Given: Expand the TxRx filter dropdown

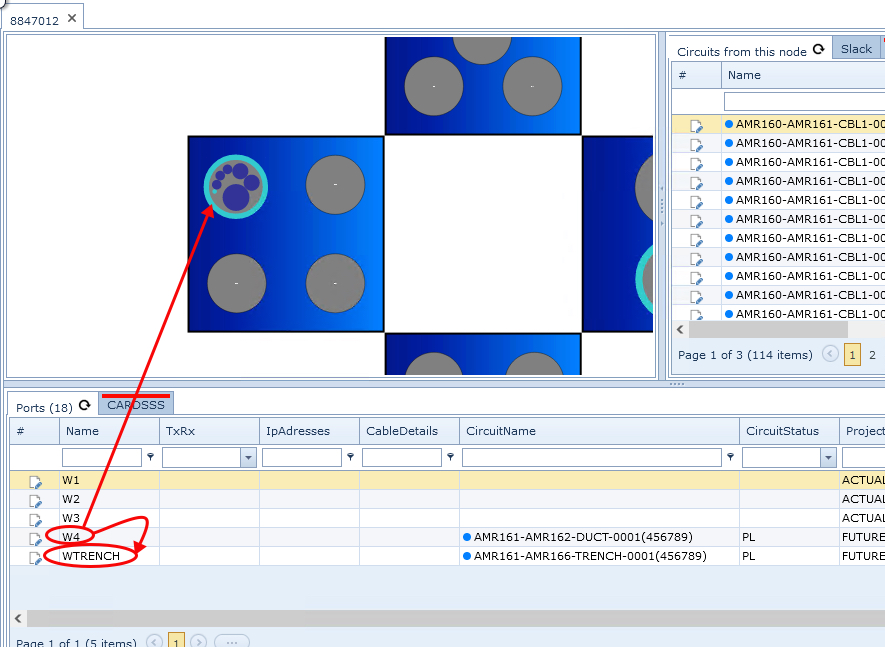Looking at the screenshot, I should click(248, 457).
